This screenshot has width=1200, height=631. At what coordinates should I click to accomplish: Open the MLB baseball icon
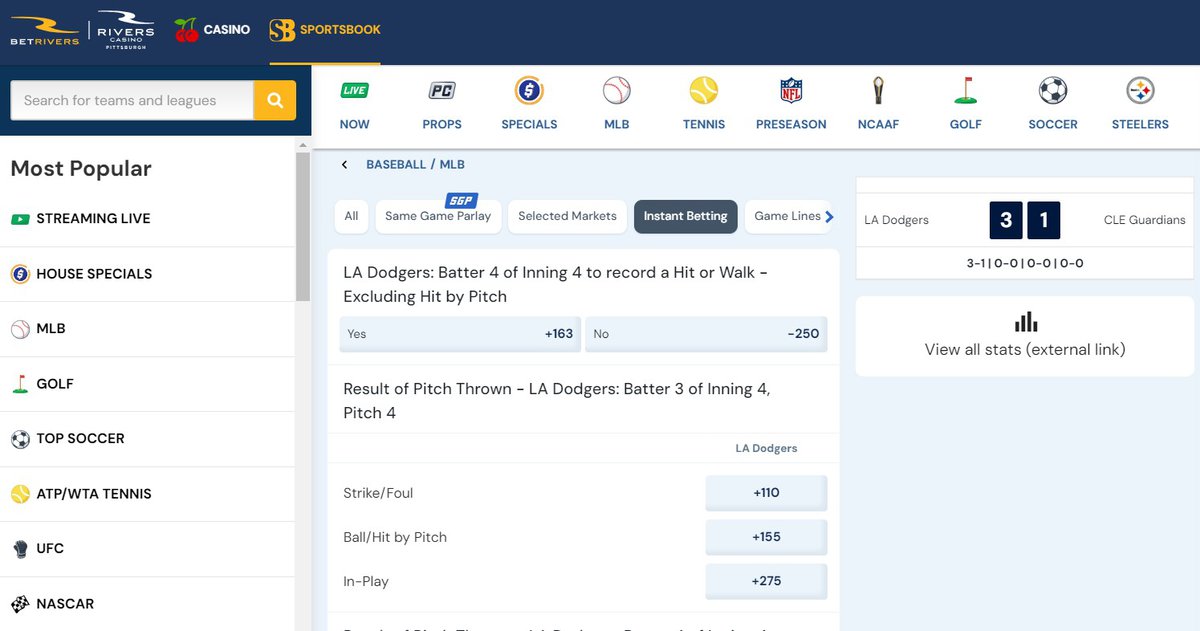(617, 91)
